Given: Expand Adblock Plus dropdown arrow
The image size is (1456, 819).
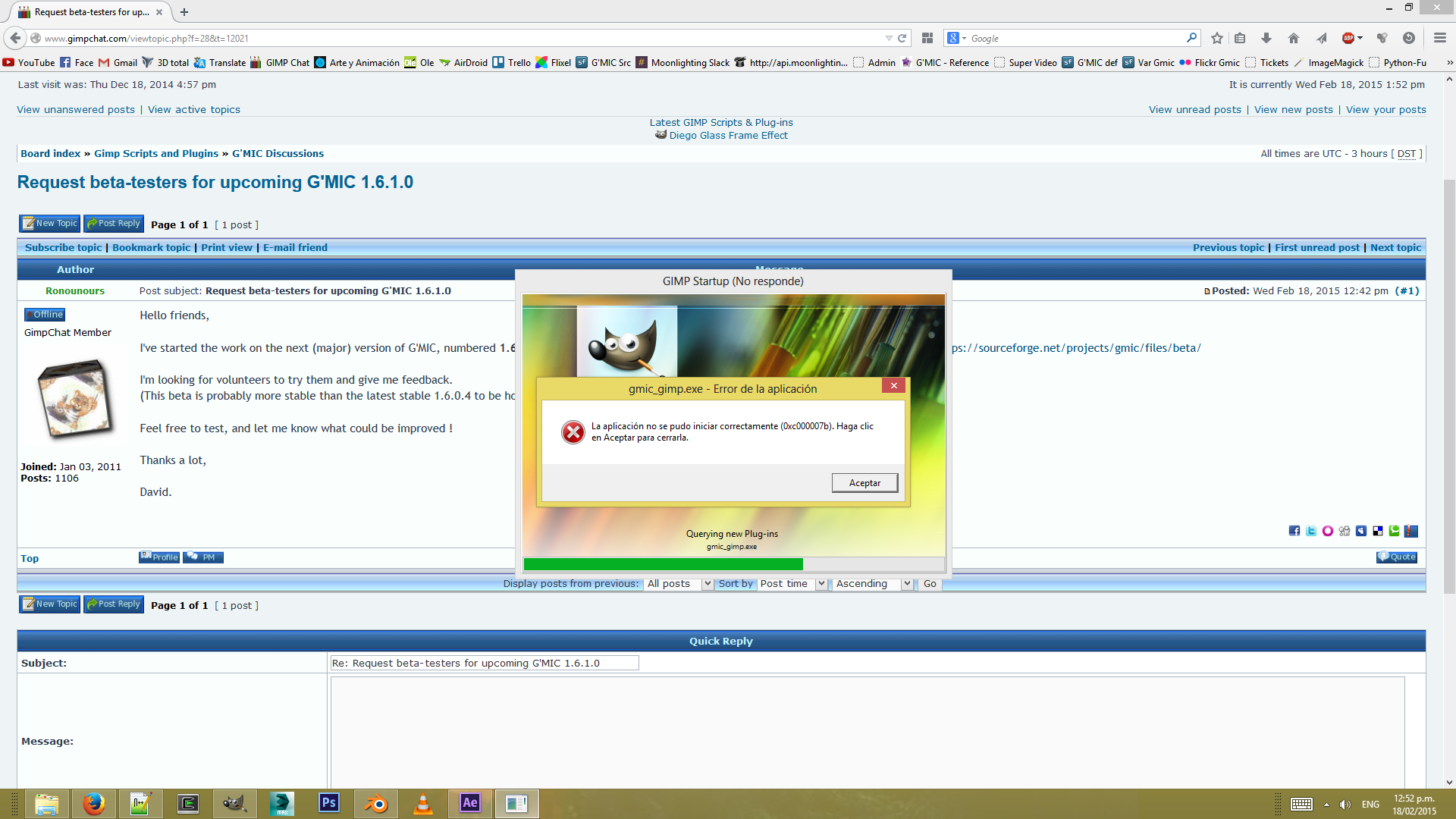Looking at the screenshot, I should (1360, 38).
